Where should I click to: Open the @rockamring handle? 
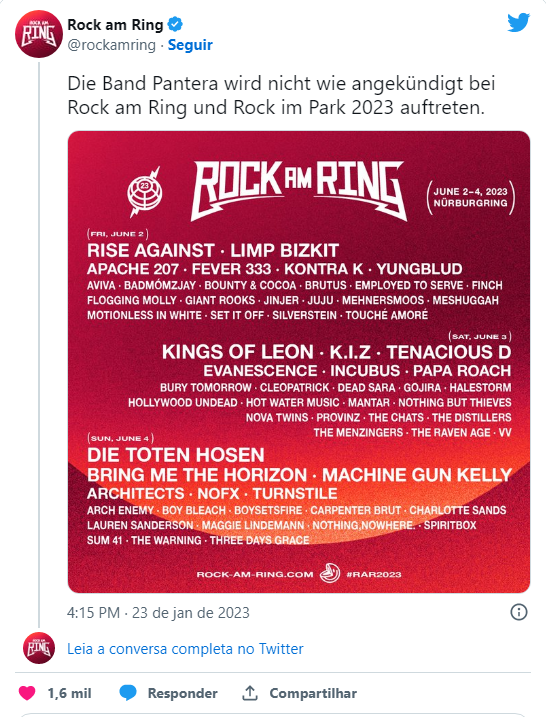pyautogui.click(x=112, y=45)
